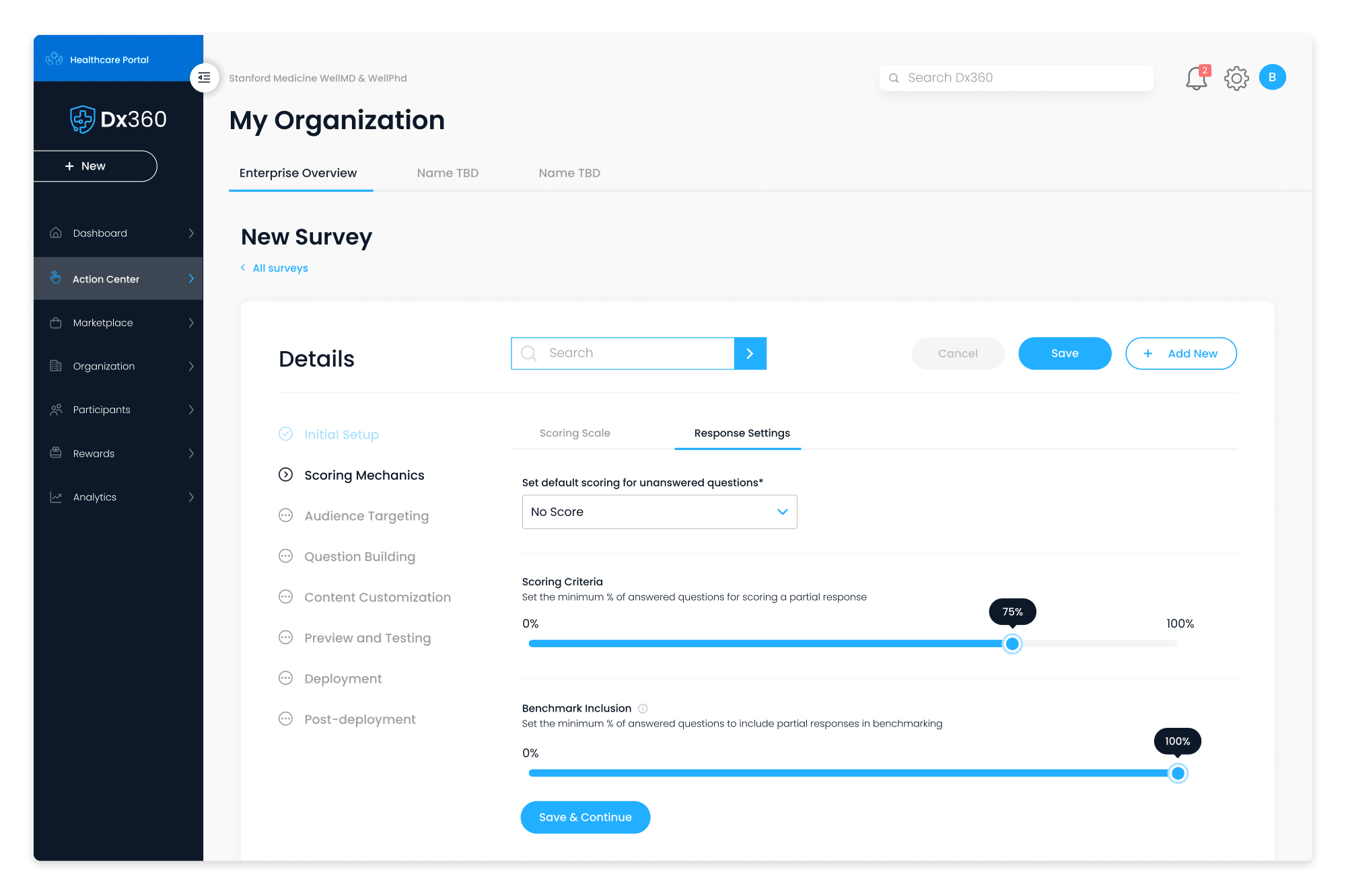1346x896 pixels.
Task: Click the Content Customization pending step icon
Action: click(x=286, y=597)
